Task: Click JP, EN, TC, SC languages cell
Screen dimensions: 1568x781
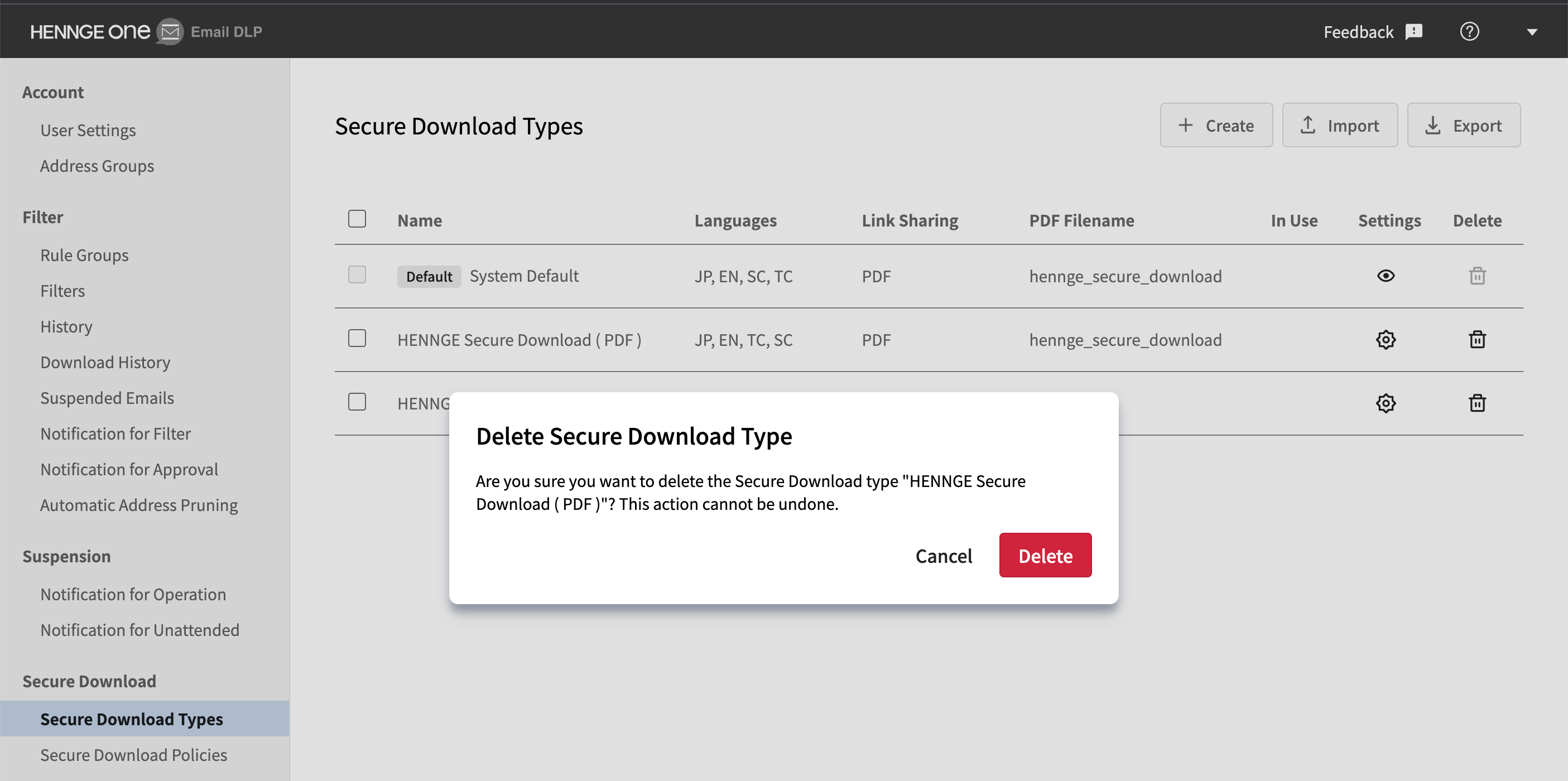Action: tap(743, 340)
